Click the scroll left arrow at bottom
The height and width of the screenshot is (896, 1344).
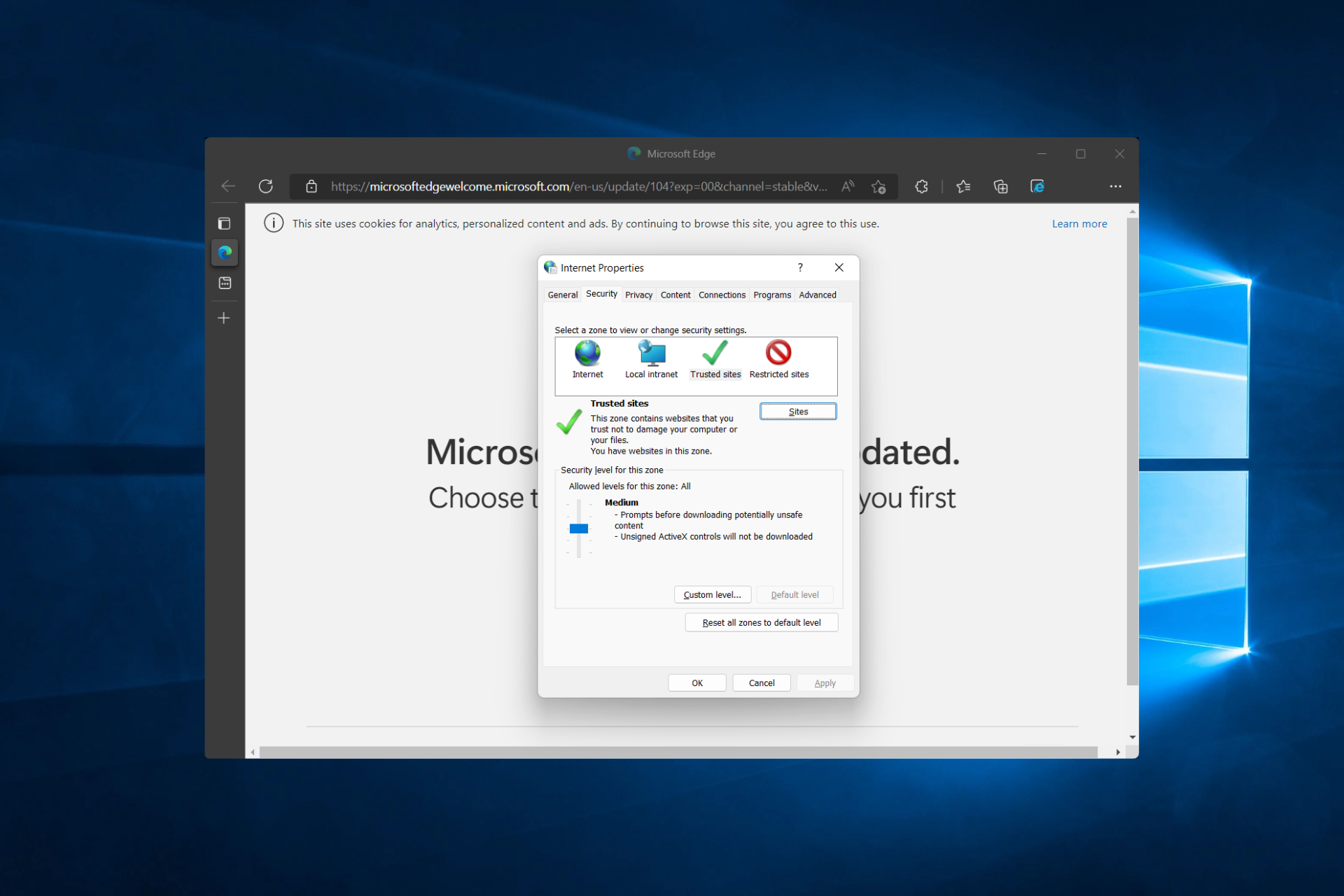[253, 752]
